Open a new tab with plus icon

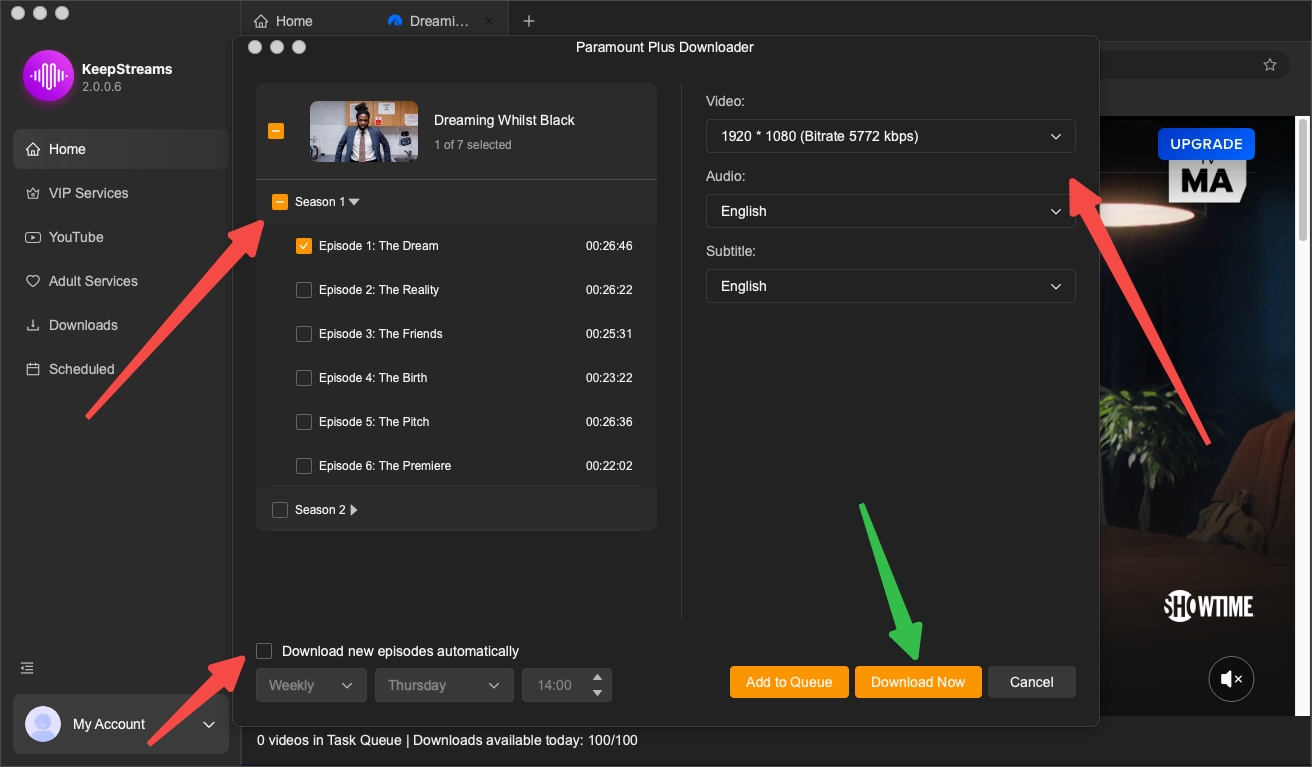point(529,21)
